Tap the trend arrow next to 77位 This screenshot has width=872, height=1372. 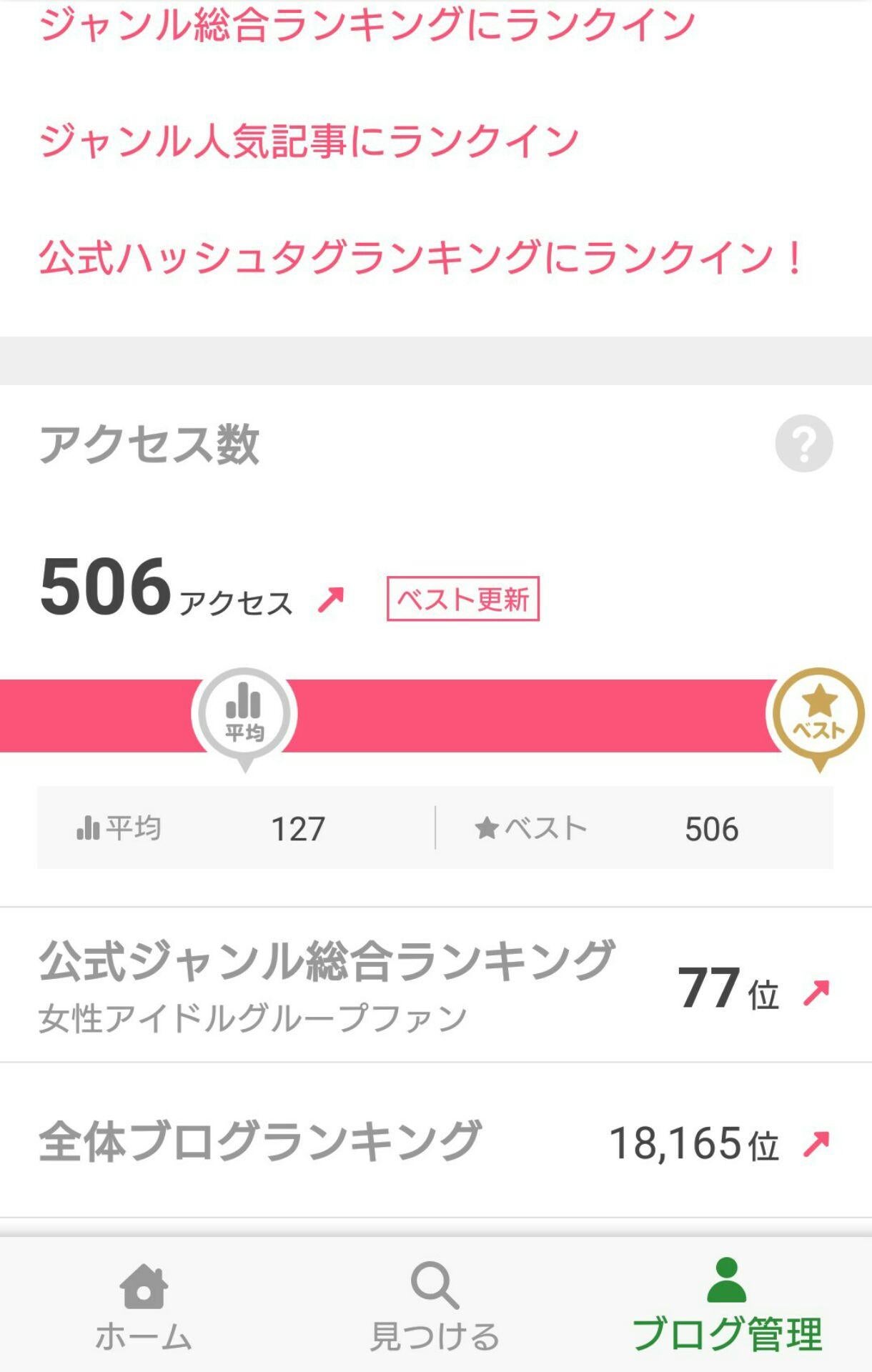point(816,992)
